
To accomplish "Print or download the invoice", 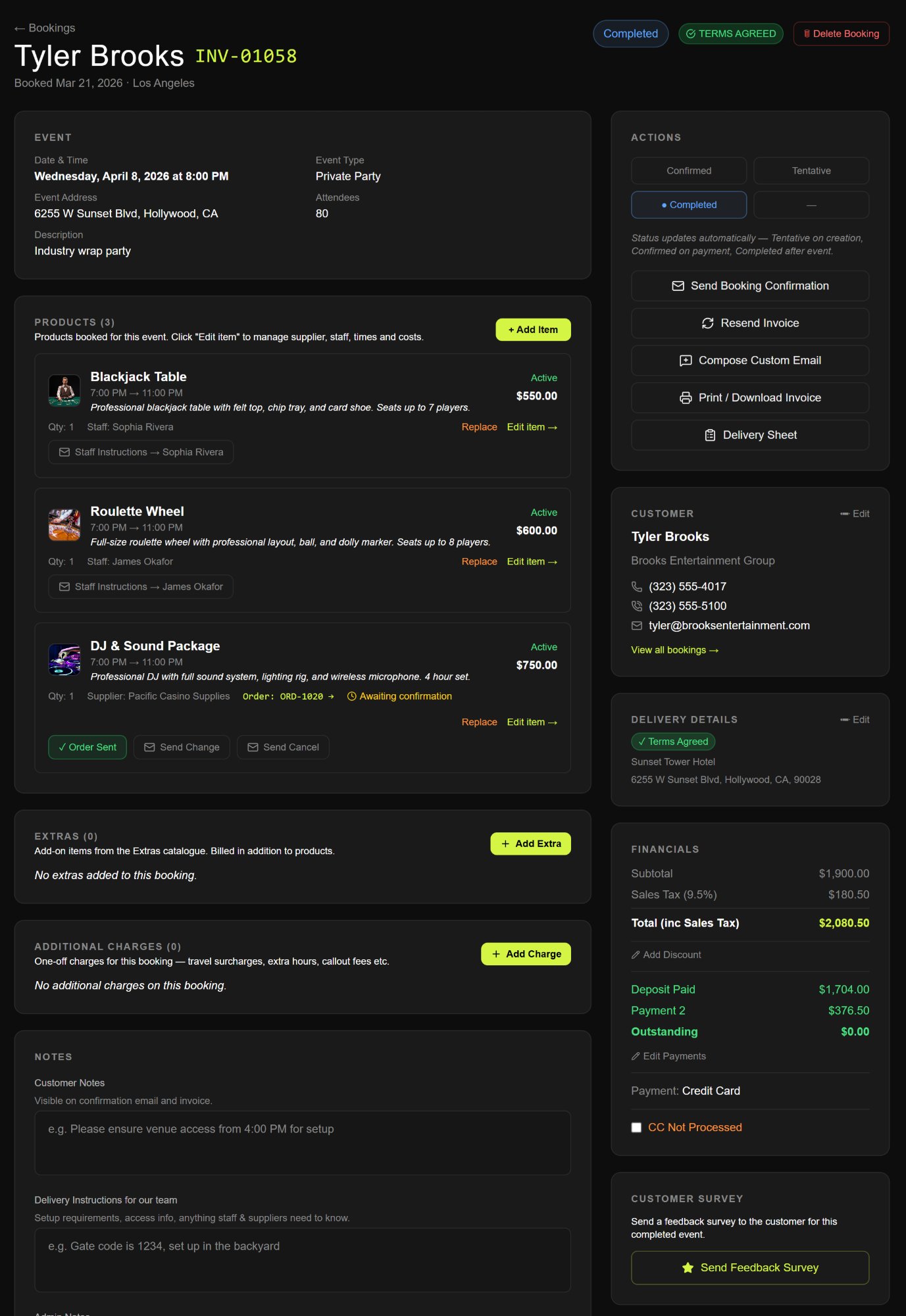I will point(750,397).
